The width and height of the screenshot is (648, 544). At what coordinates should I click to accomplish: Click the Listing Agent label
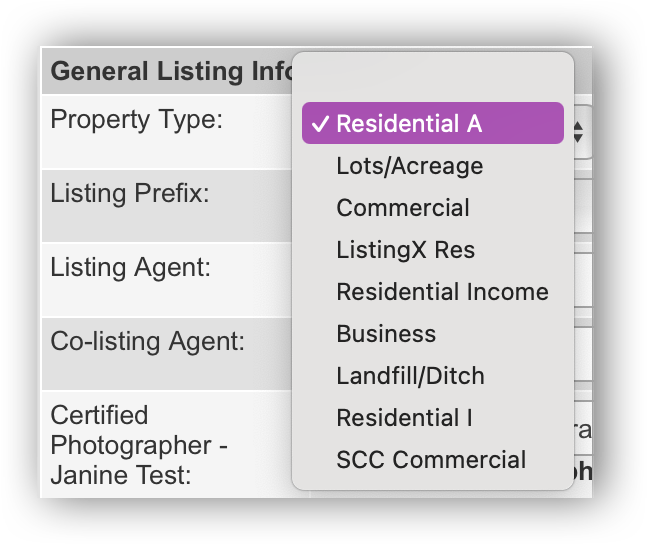(x=131, y=268)
